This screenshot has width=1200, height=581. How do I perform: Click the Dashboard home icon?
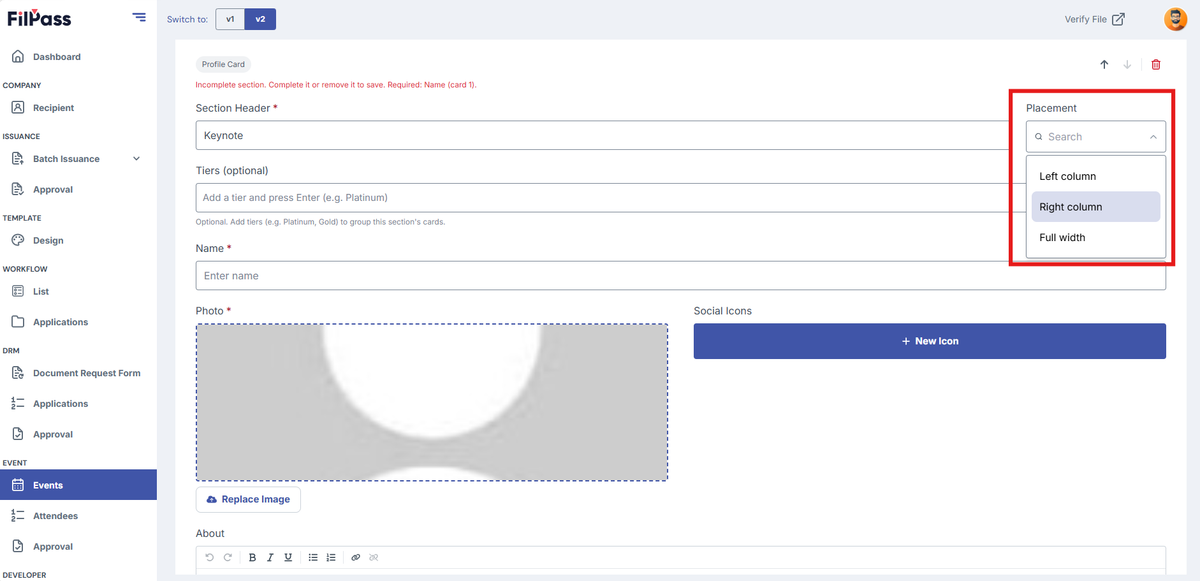pos(17,57)
